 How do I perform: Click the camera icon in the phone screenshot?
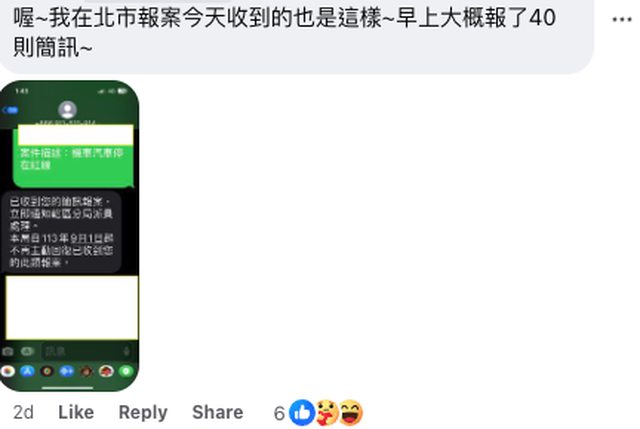[8, 351]
